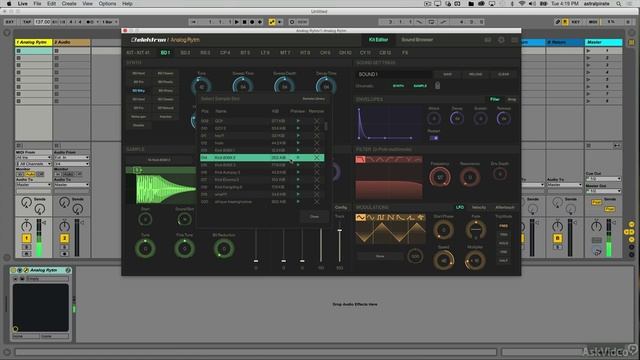640x360 pixels.
Task: Start playback with Ableton's transport Play button
Action: (x=236, y=22)
